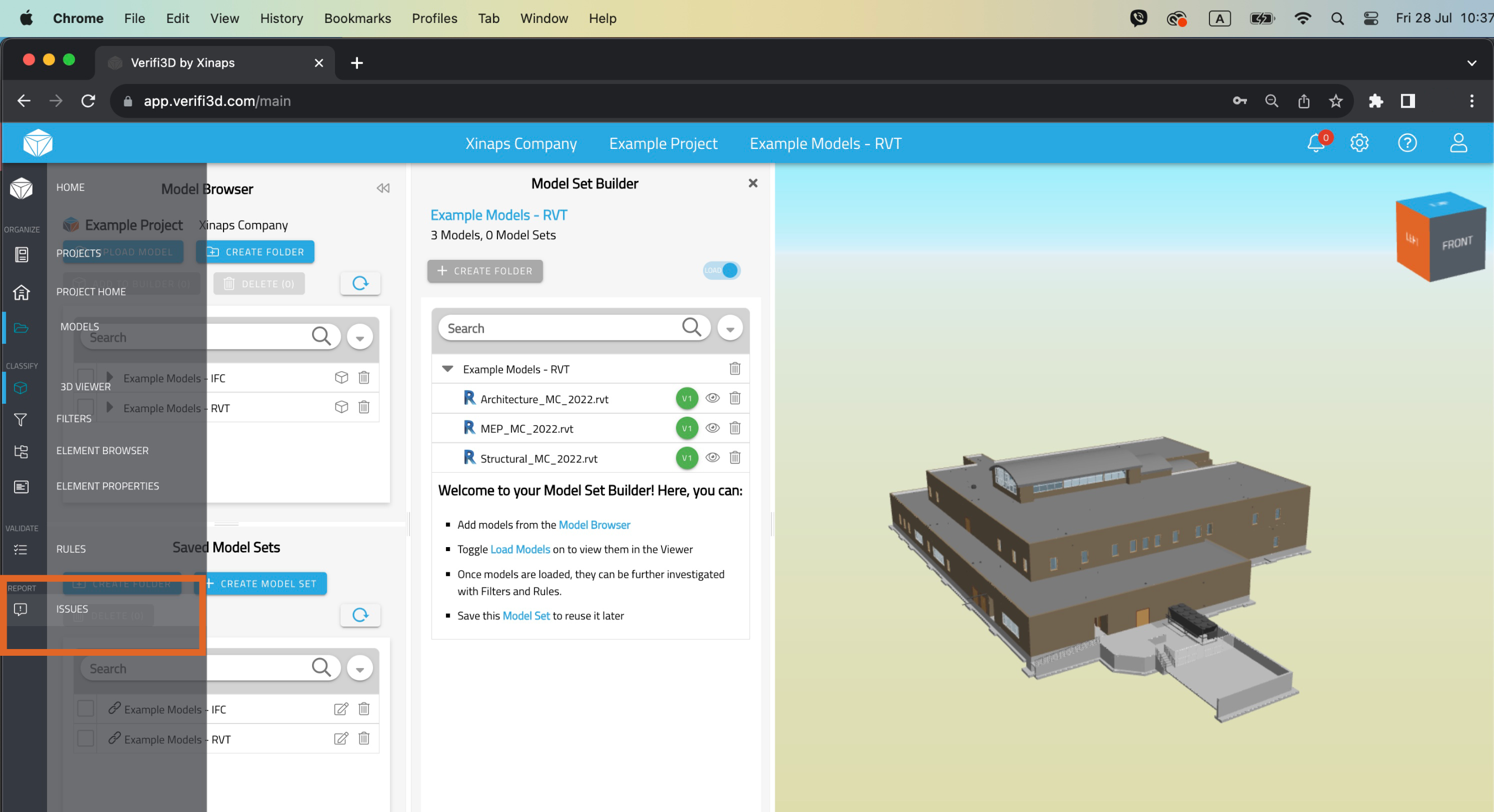Viewport: 1494px width, 812px height.
Task: Open Model Set Builder search options dropdown
Action: (x=730, y=328)
